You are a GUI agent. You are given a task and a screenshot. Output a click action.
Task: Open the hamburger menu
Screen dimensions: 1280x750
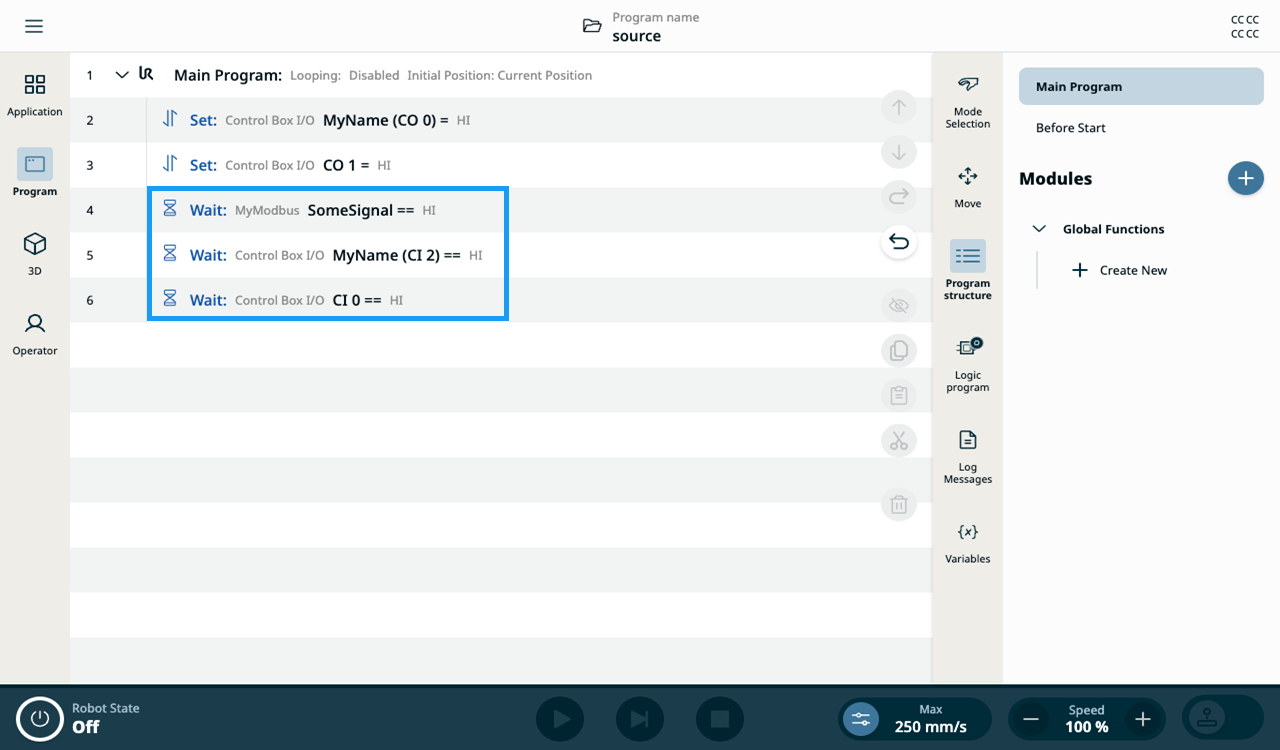(x=34, y=26)
